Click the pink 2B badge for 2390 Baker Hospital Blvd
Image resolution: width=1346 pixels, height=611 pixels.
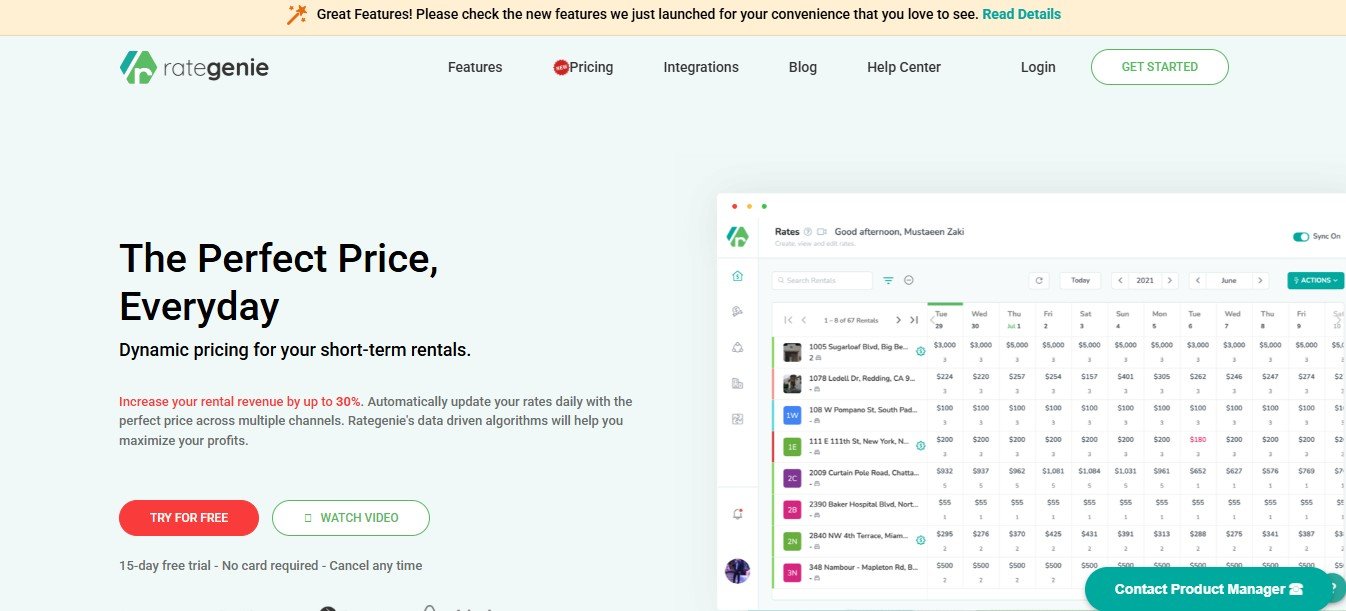pos(792,509)
